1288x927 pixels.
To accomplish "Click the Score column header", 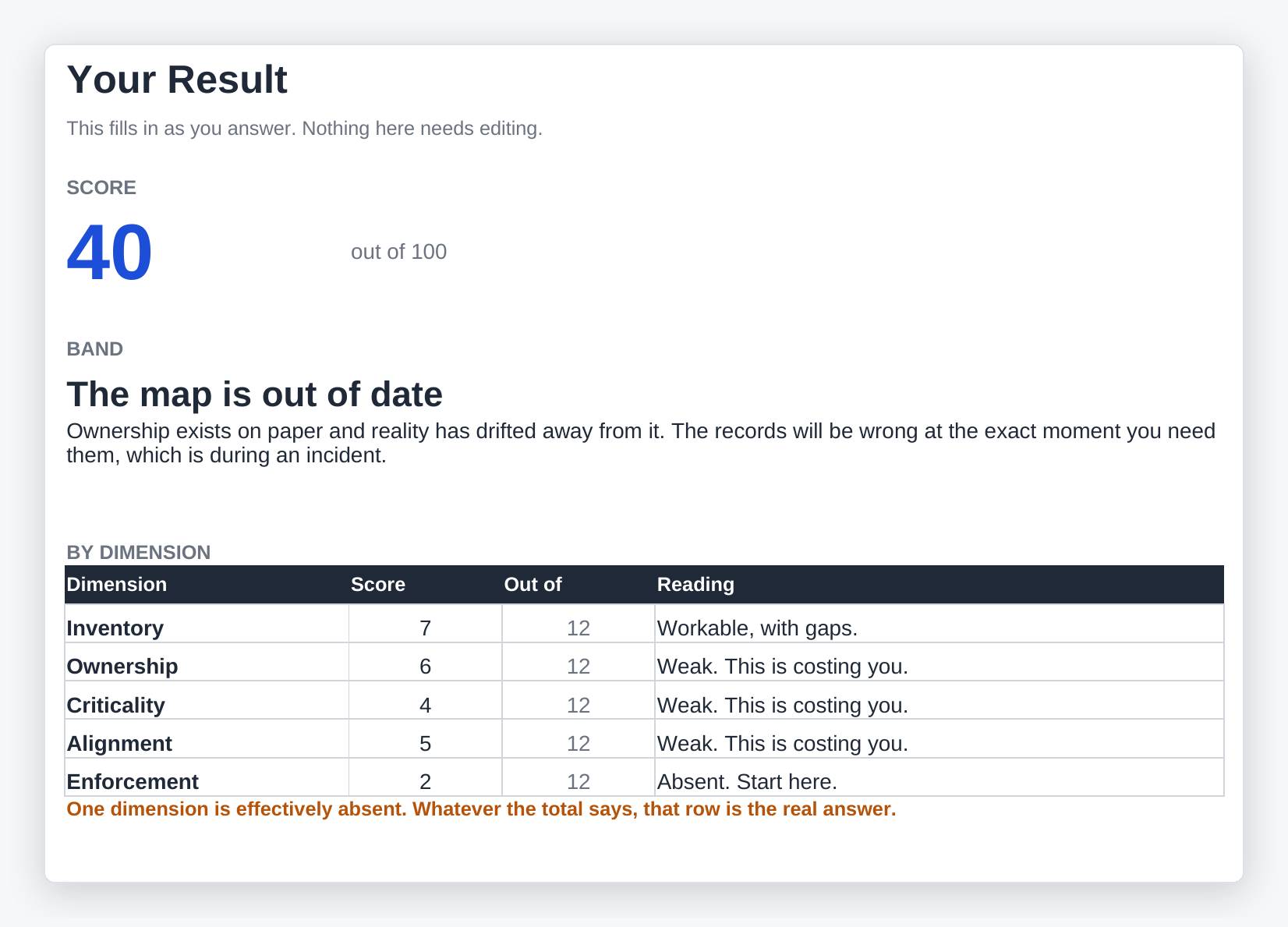I will click(x=425, y=585).
